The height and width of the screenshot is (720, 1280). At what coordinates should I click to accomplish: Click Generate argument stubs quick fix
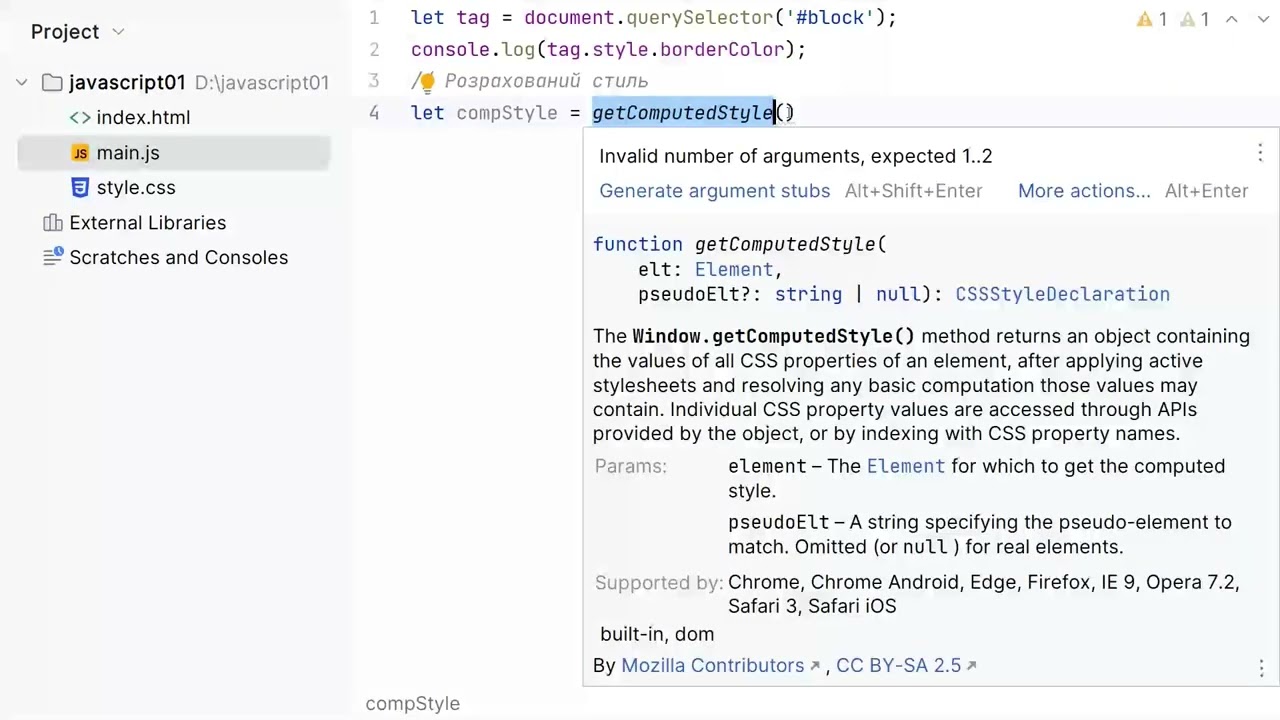714,191
